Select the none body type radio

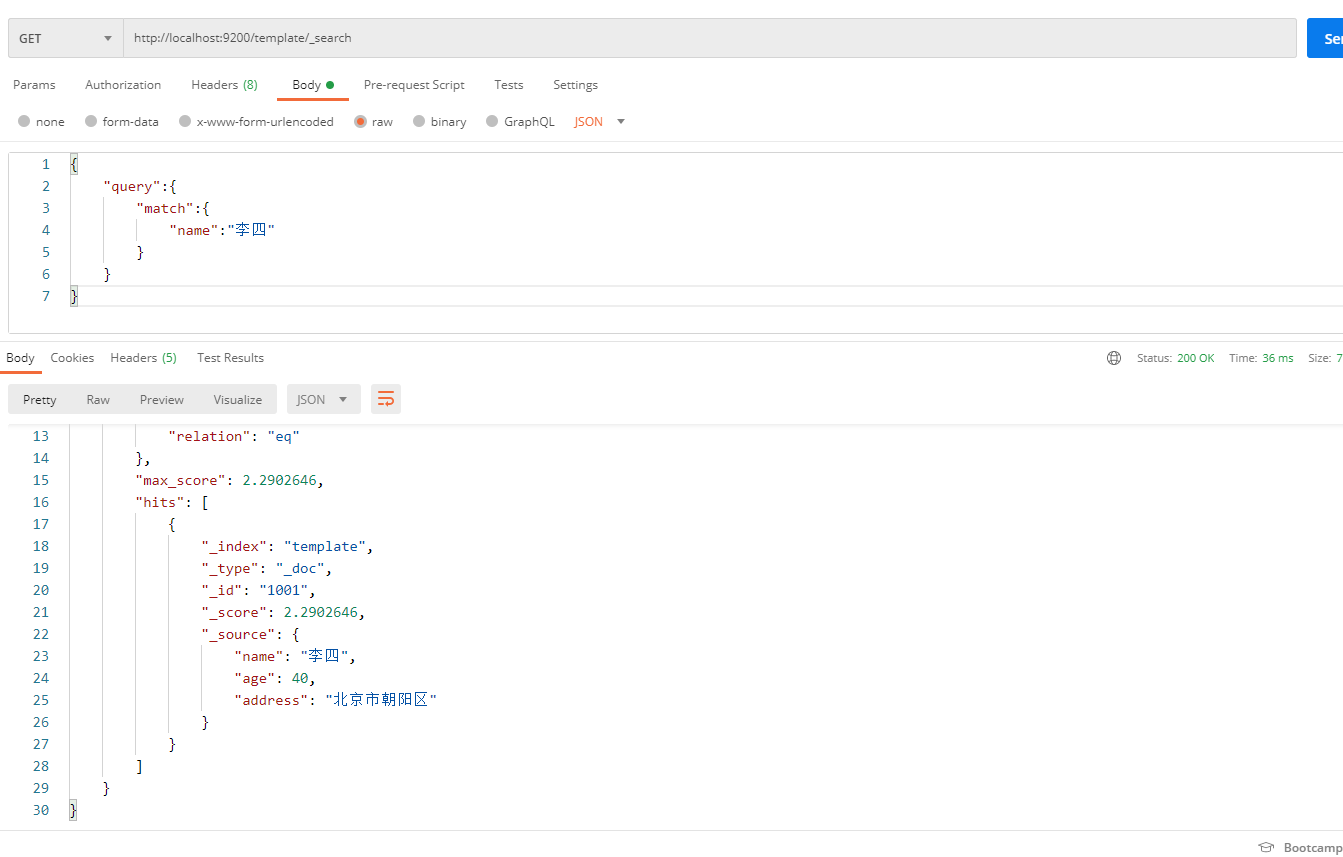tap(24, 121)
